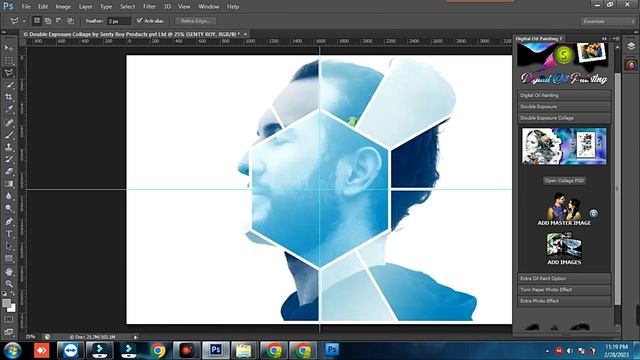This screenshot has height=360, width=640.
Task: Select the Crop tool
Action: (x=9, y=97)
